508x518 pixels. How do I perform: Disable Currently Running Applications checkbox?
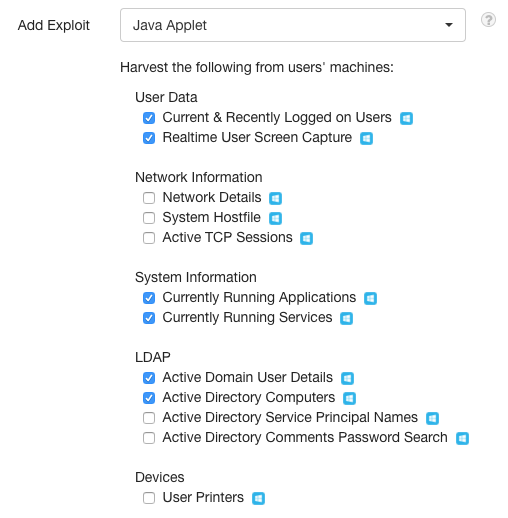click(x=149, y=298)
